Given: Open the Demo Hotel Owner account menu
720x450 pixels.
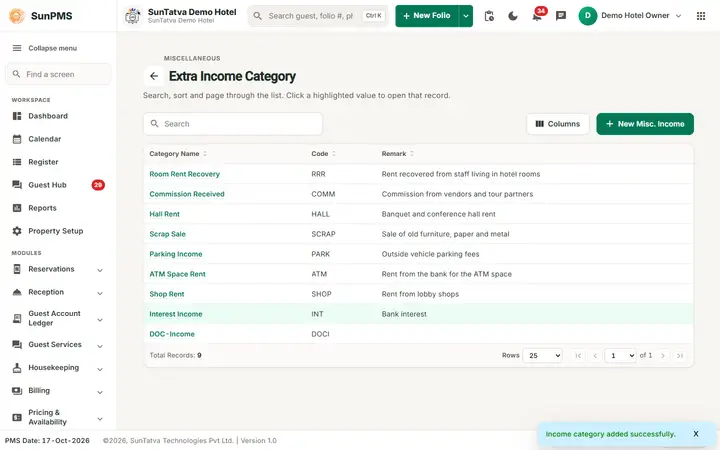Looking at the screenshot, I should point(630,16).
